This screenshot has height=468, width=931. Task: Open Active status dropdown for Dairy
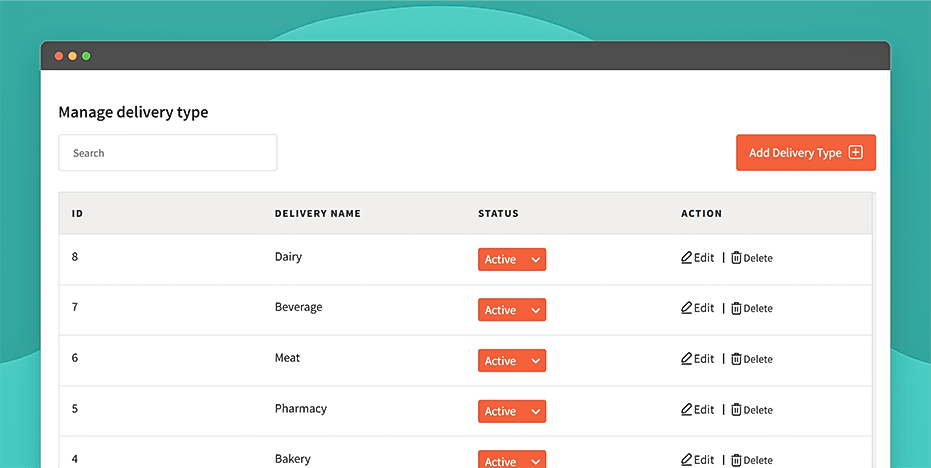pos(512,260)
